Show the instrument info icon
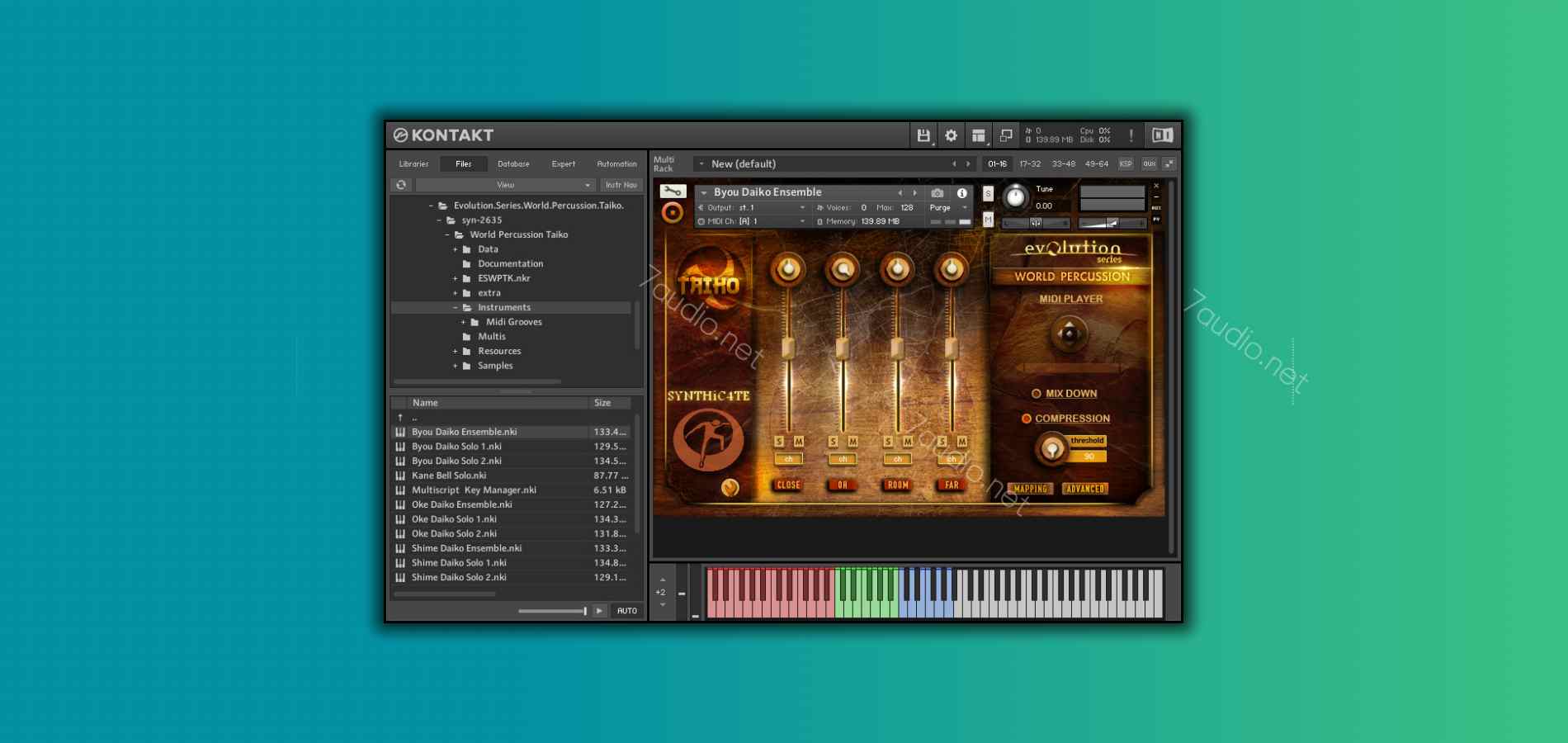 tap(961, 192)
